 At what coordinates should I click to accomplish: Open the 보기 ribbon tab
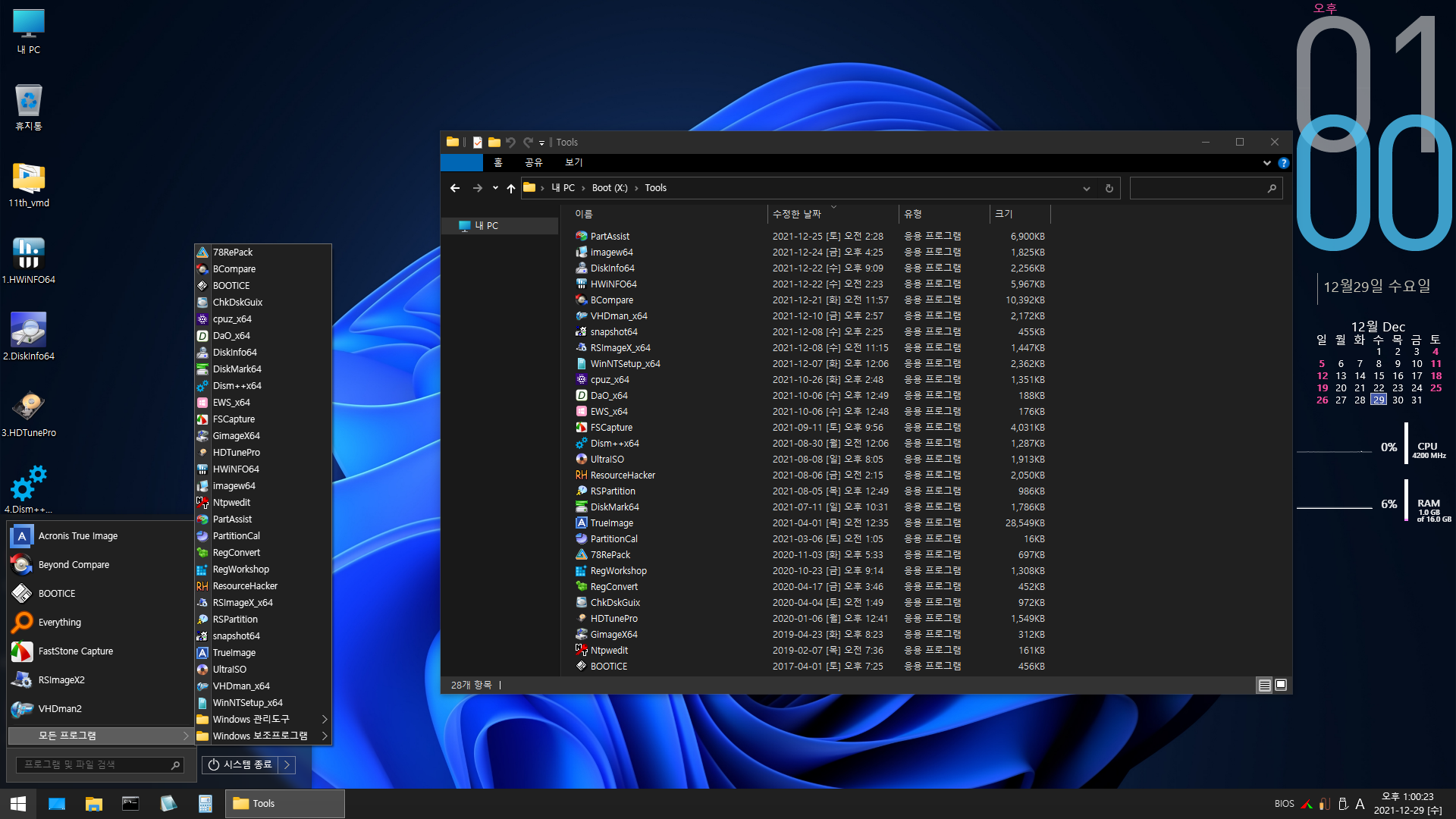[573, 163]
